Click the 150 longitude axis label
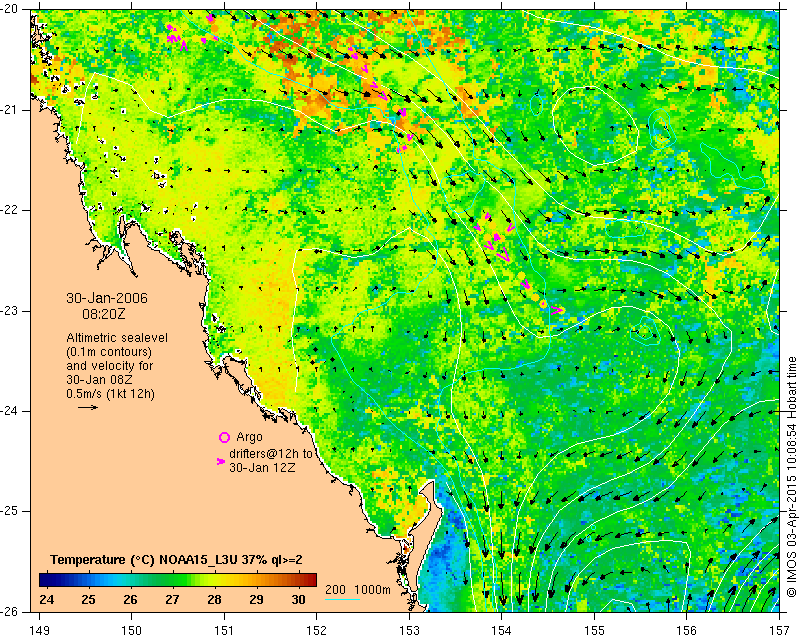The width and height of the screenshot is (800, 640). coord(132,631)
